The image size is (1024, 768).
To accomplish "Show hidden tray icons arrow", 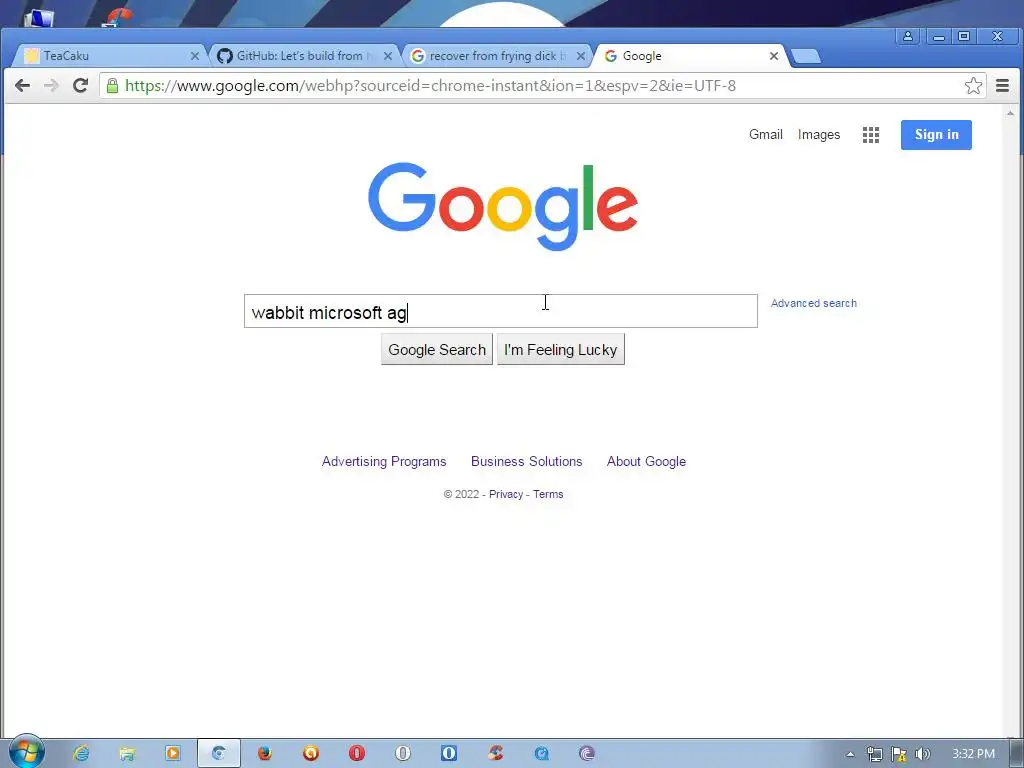I will click(850, 754).
